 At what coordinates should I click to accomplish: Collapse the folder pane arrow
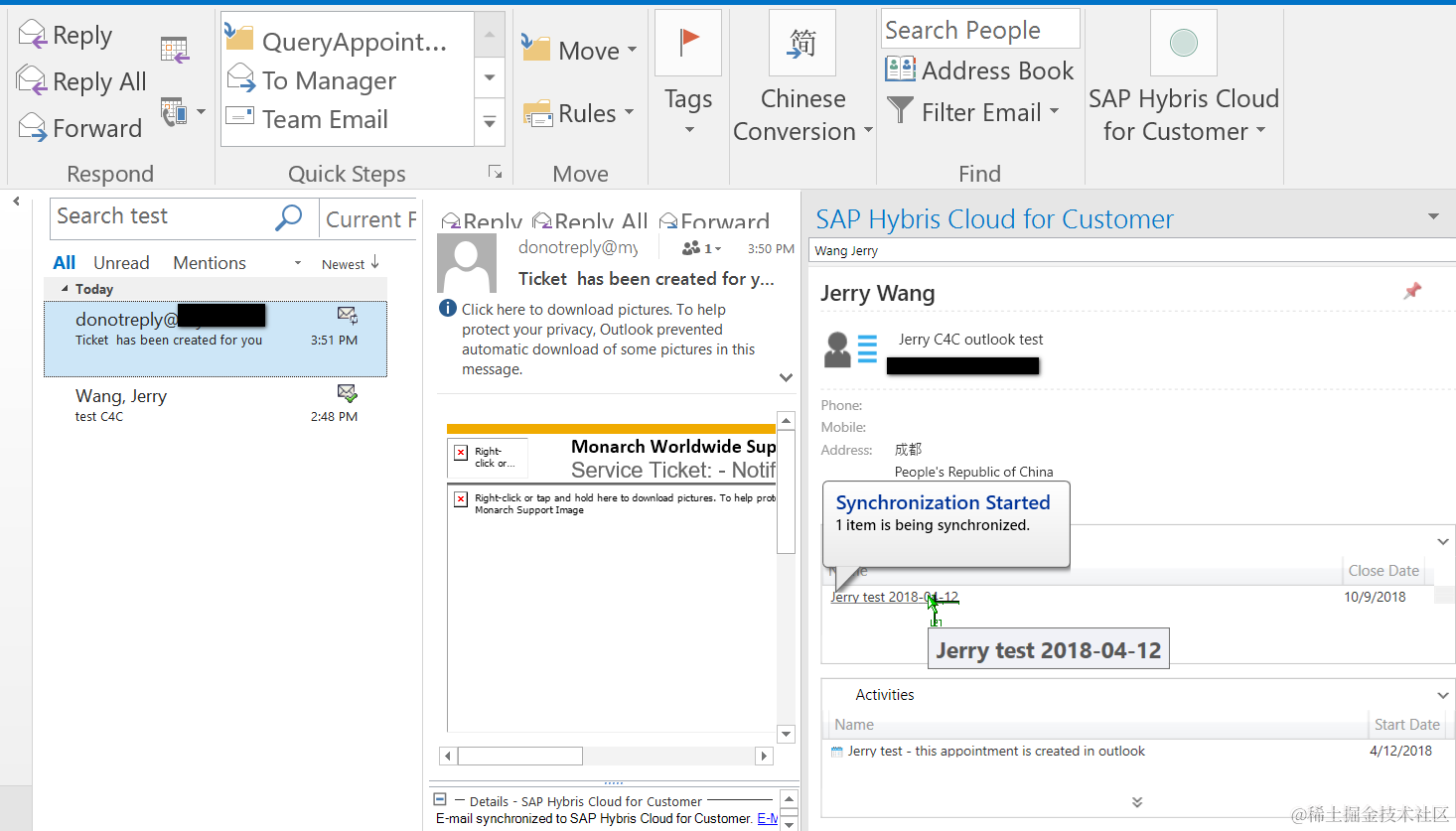16,202
